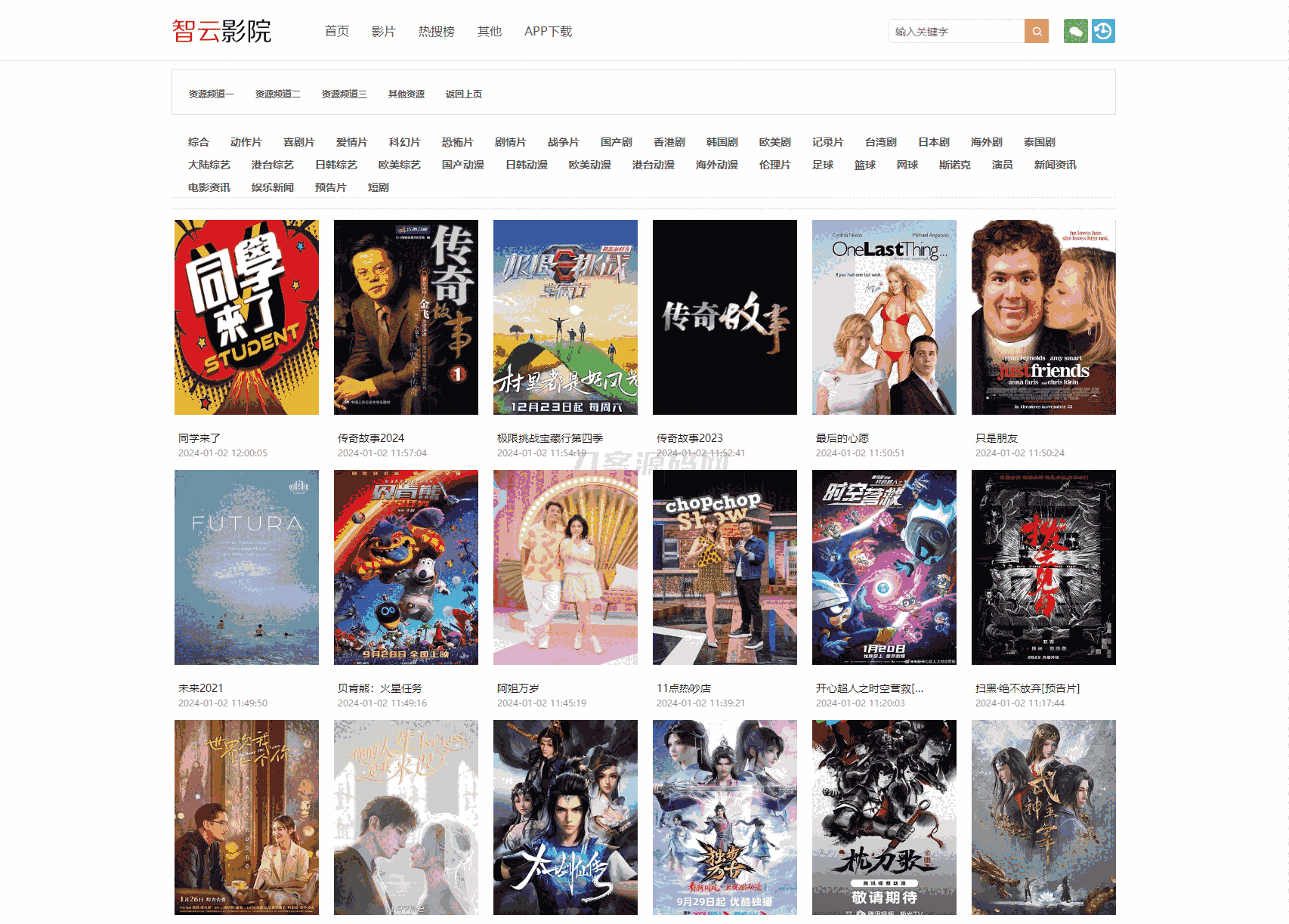The width and height of the screenshot is (1289, 924).
Task: Click the 智云影院 site logo
Action: (x=221, y=31)
